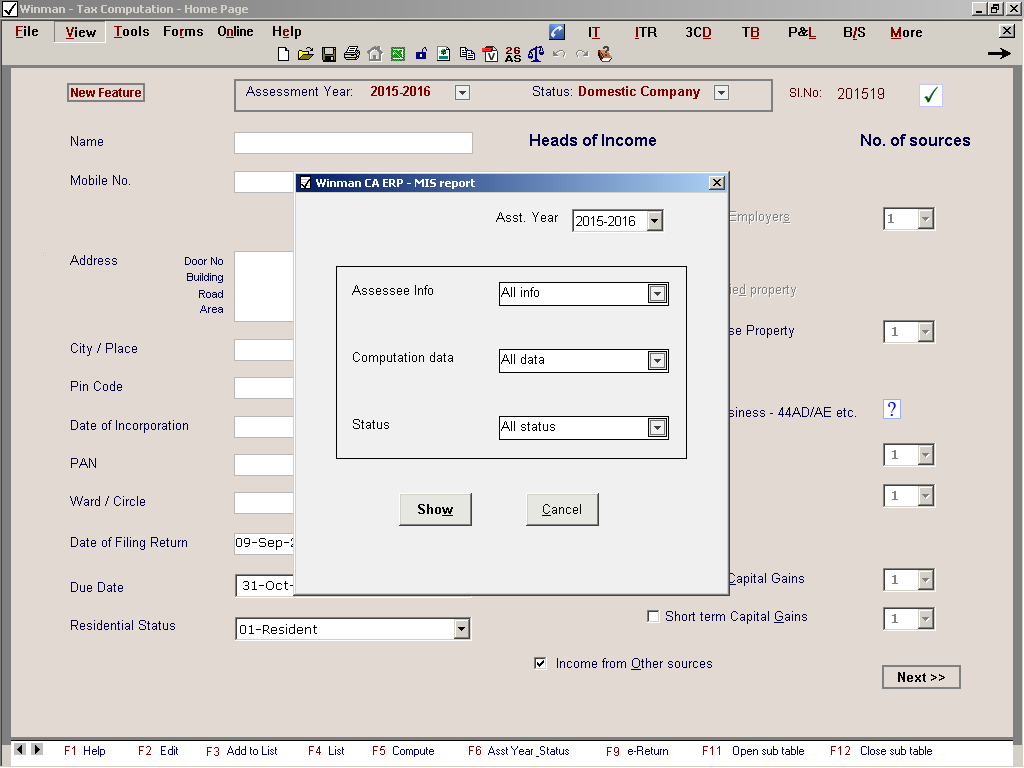Image resolution: width=1024 pixels, height=768 pixels.
Task: Click F1 Help shortcut
Action: (84, 751)
